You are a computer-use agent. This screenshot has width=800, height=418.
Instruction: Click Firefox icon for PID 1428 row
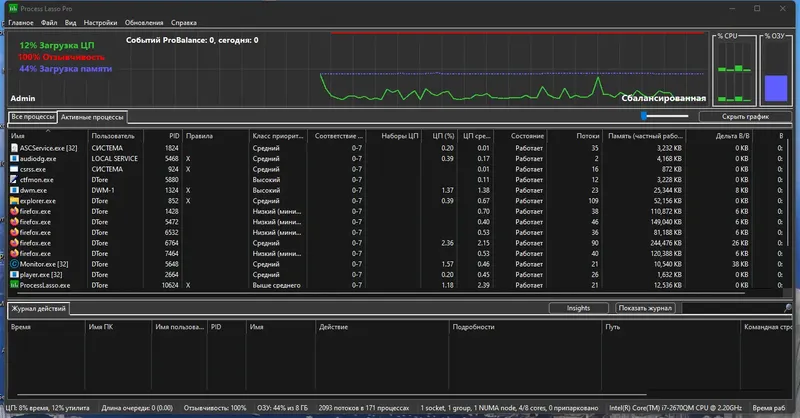tap(14, 211)
